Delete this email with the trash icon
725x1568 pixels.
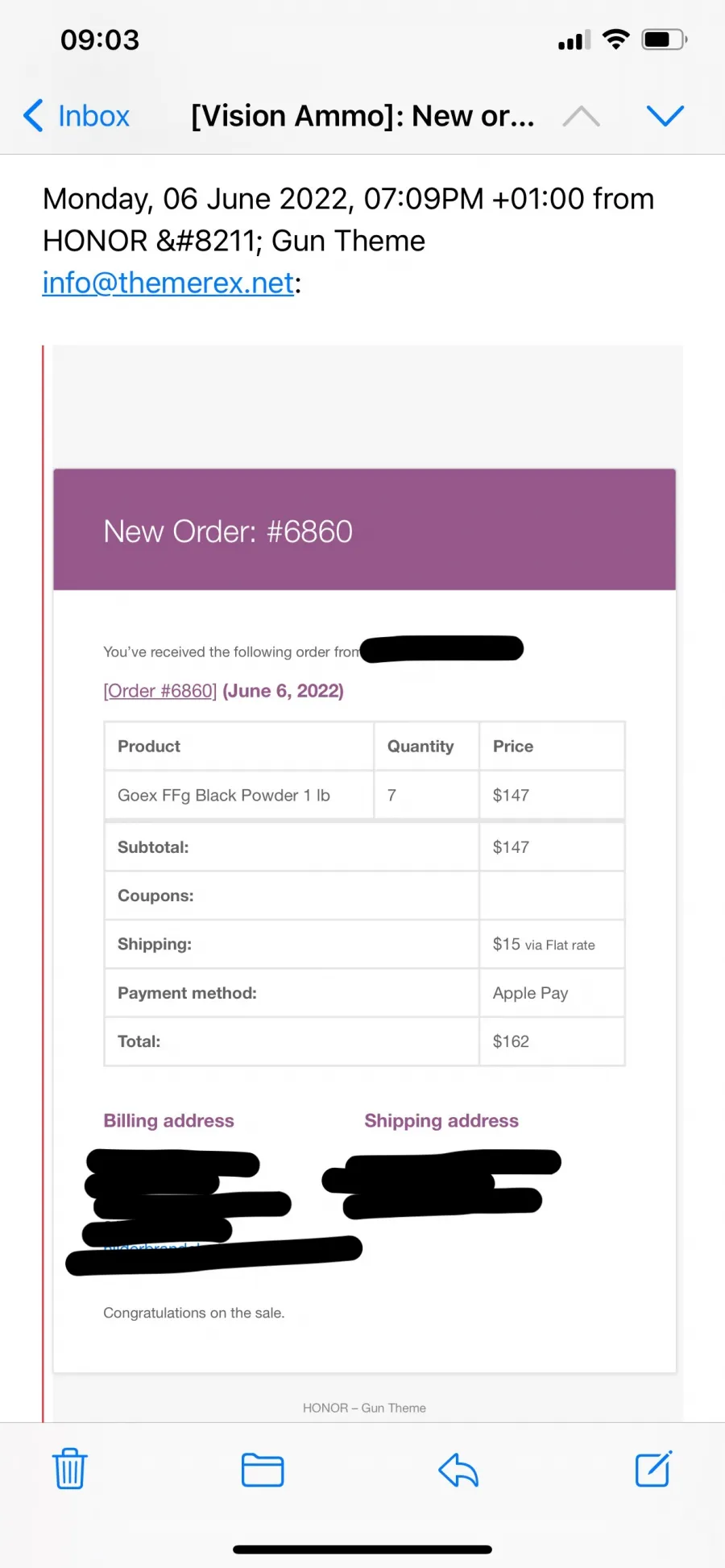70,1468
